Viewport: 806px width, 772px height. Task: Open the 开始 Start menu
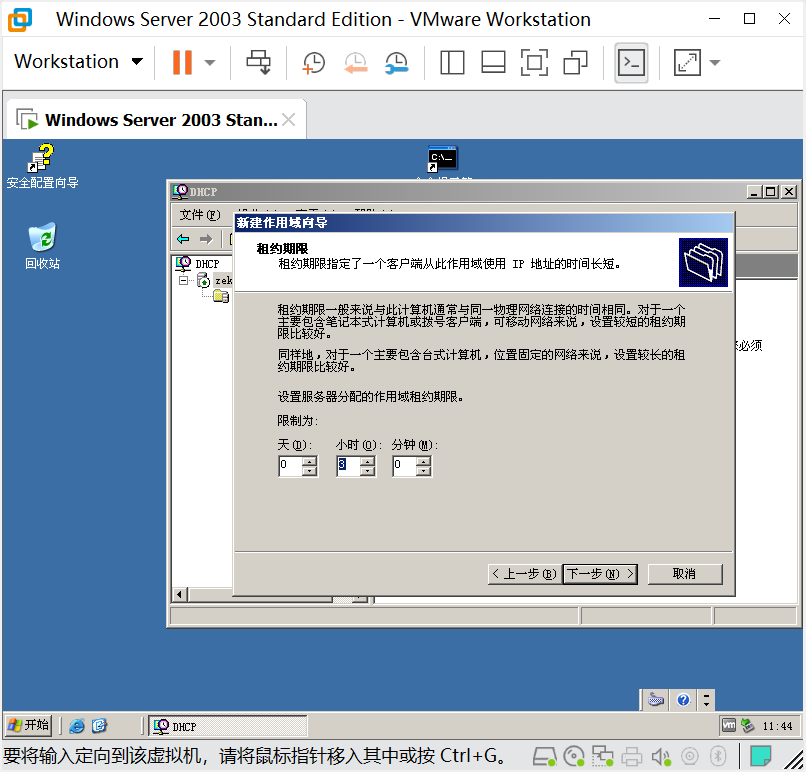click(29, 726)
